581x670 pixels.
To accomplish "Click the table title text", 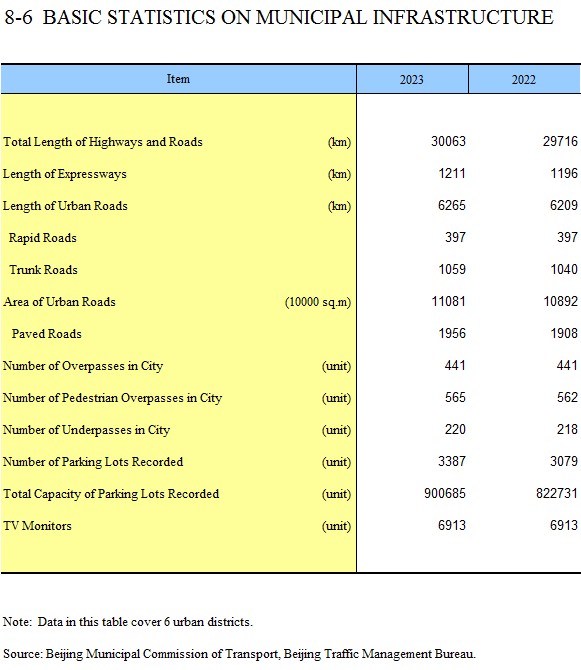I will click(x=279, y=18).
